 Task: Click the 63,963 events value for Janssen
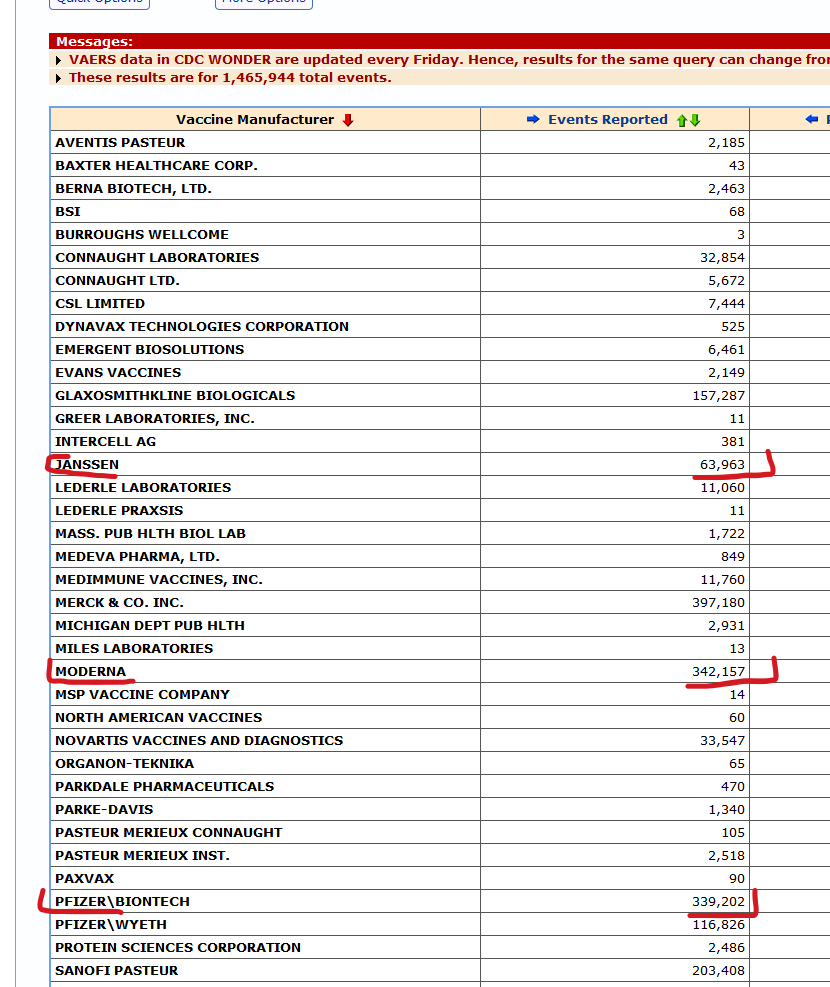click(722, 465)
